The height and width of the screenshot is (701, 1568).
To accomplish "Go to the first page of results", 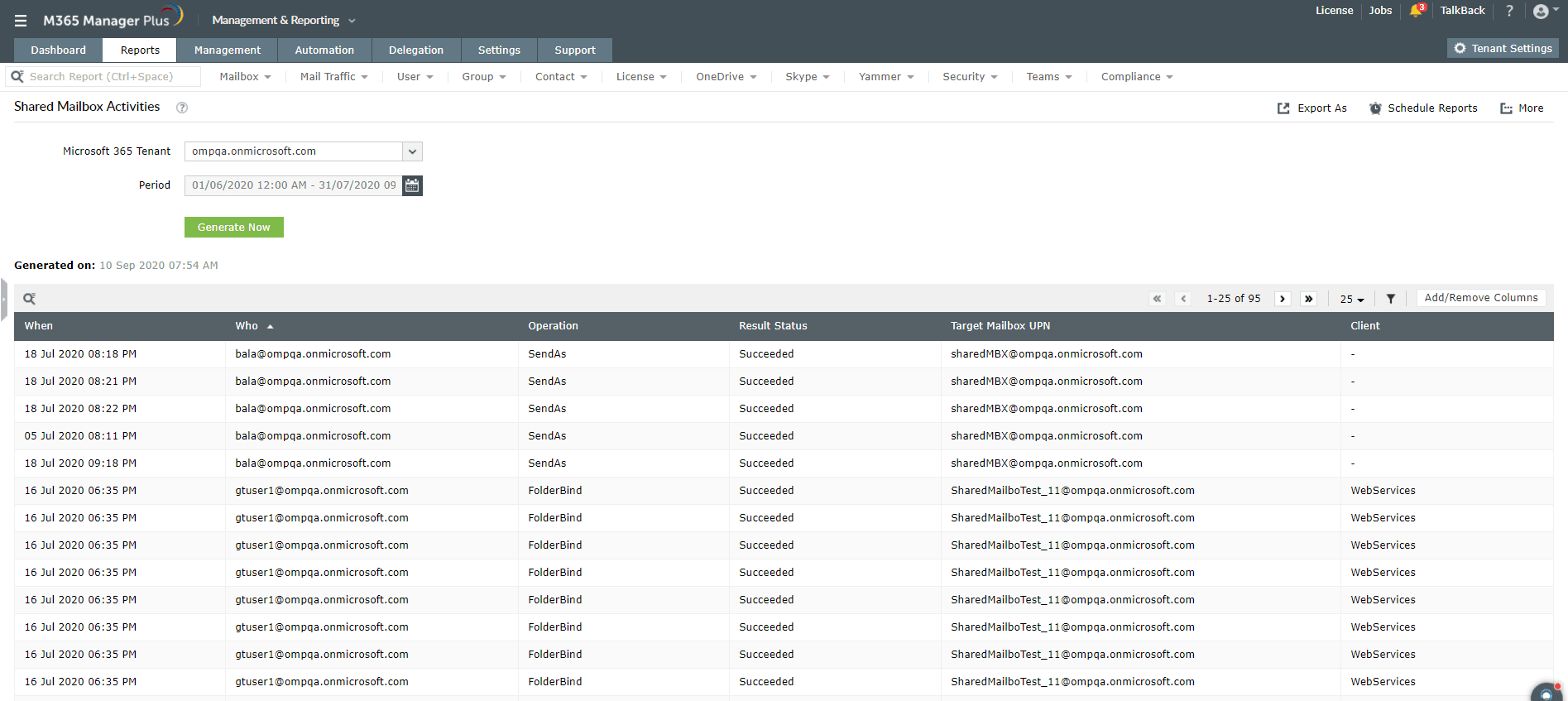I will click(x=1157, y=299).
